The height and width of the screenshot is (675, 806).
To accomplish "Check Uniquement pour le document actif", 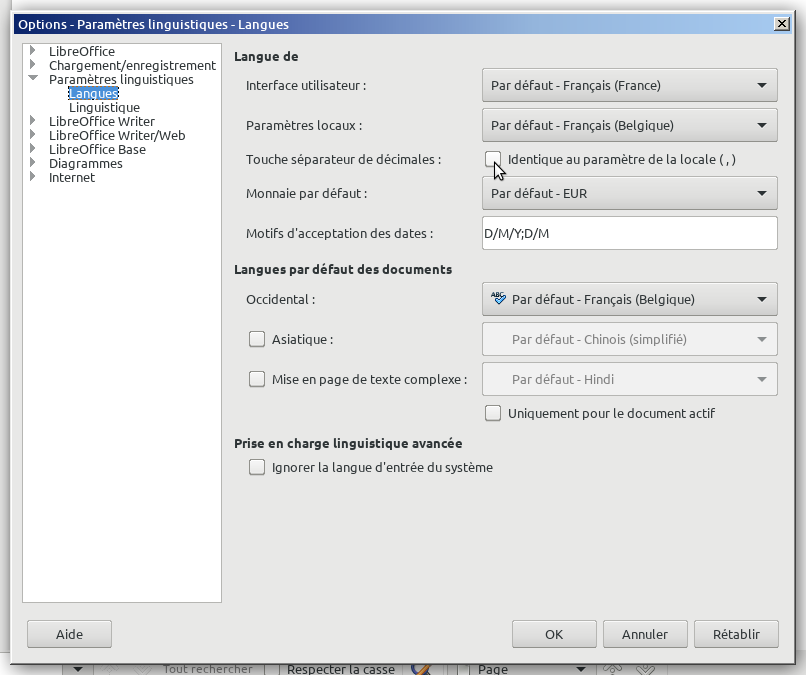I will [492, 413].
